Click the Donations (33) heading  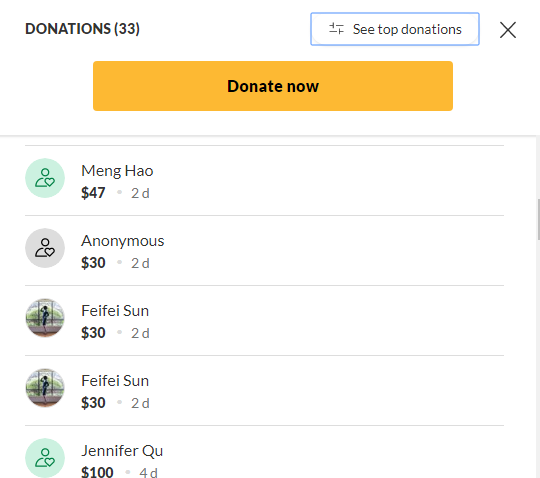pos(82,29)
